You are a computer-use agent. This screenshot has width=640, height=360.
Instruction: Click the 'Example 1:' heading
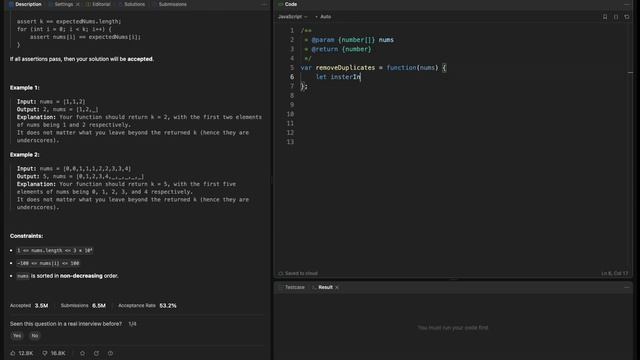[x=24, y=88]
